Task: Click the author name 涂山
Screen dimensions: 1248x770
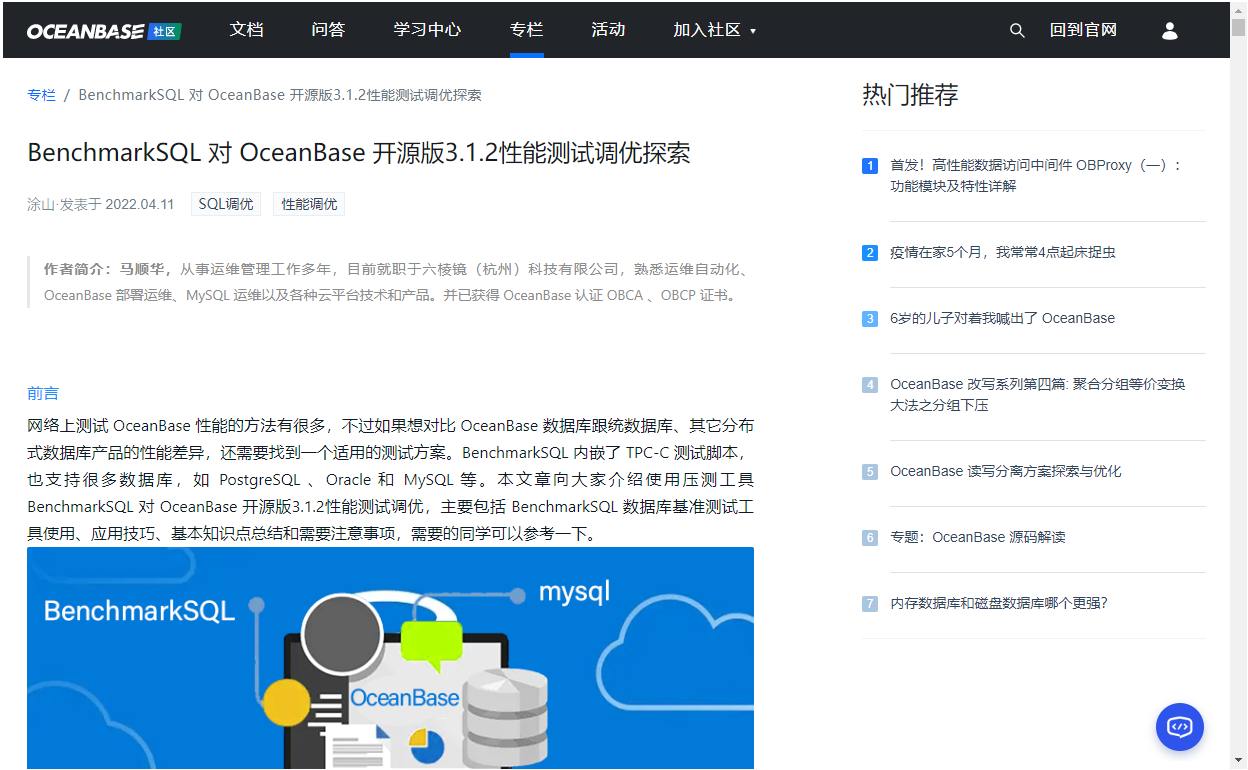Action: point(41,205)
